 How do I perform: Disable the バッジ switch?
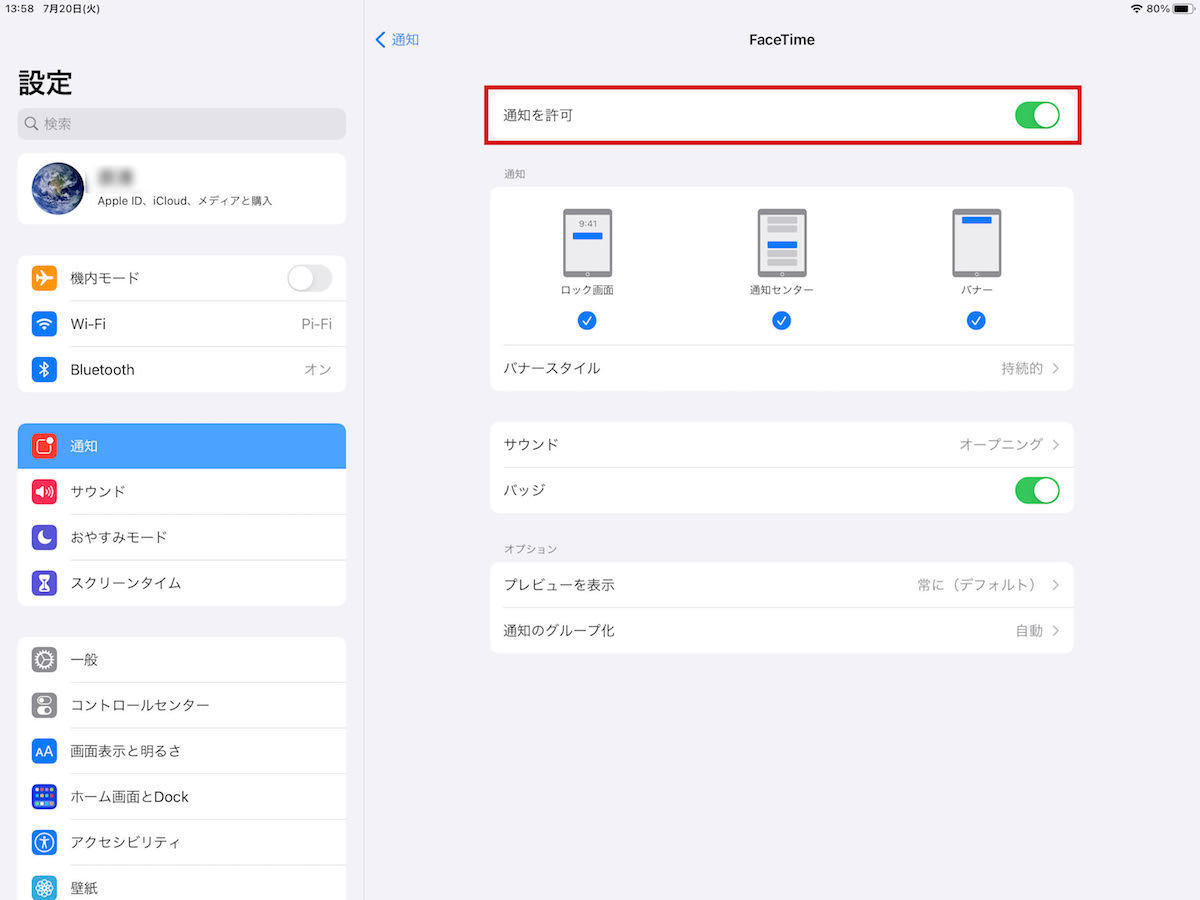pos(1037,490)
